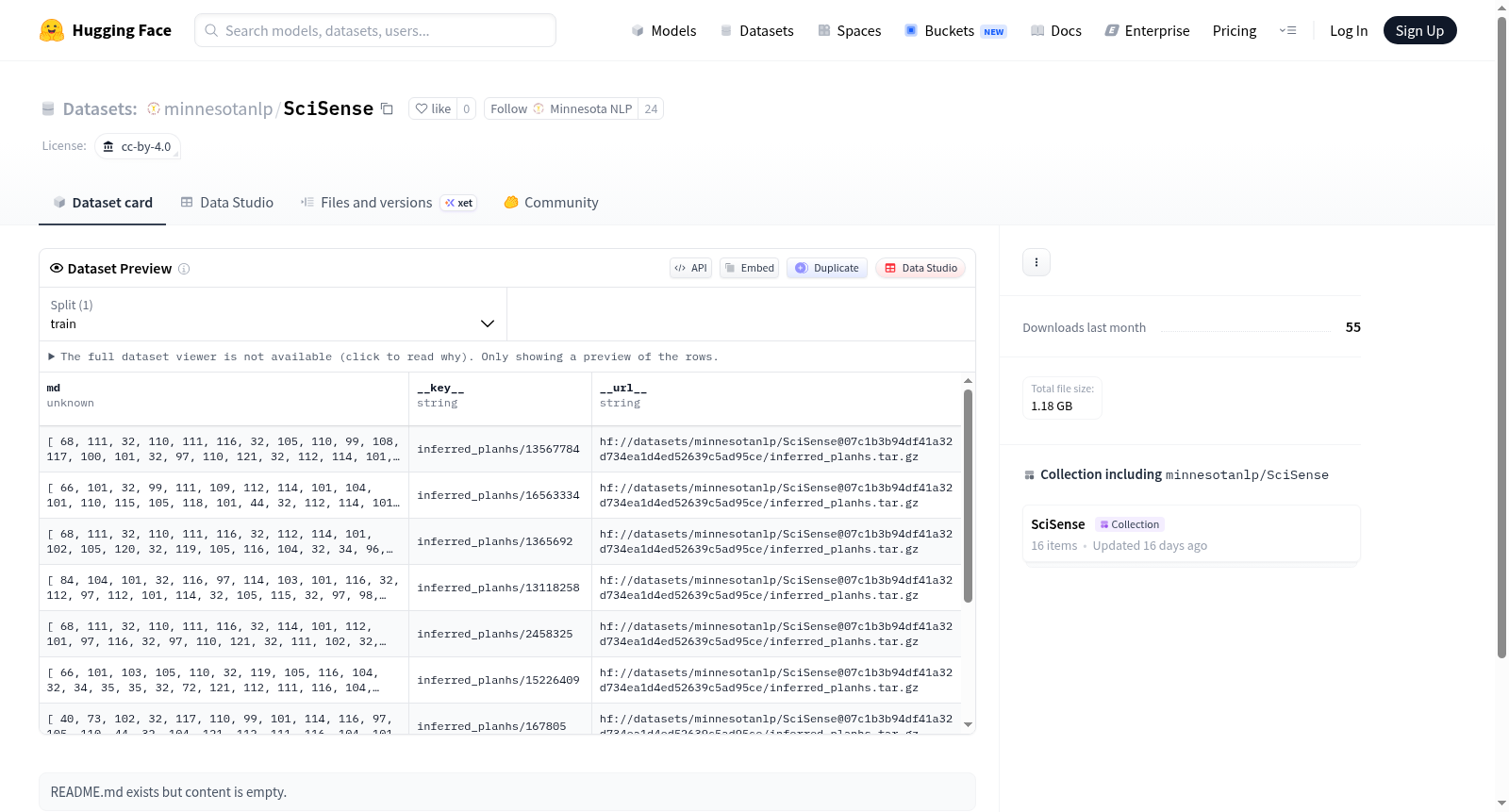This screenshot has height=812, width=1509.
Task: Click the page vertical scrollbar
Action: click(x=1501, y=337)
